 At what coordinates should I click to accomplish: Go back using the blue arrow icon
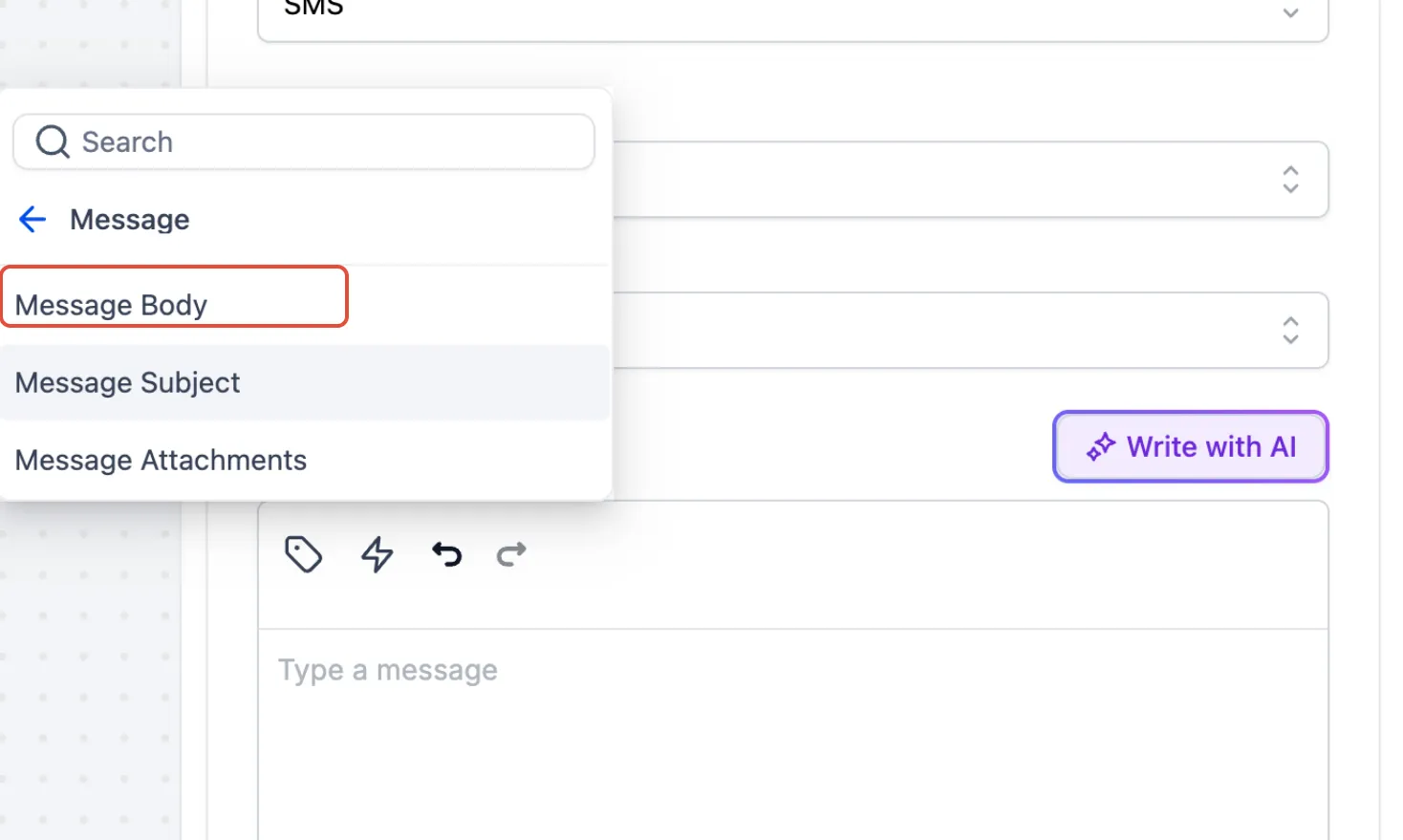coord(32,220)
